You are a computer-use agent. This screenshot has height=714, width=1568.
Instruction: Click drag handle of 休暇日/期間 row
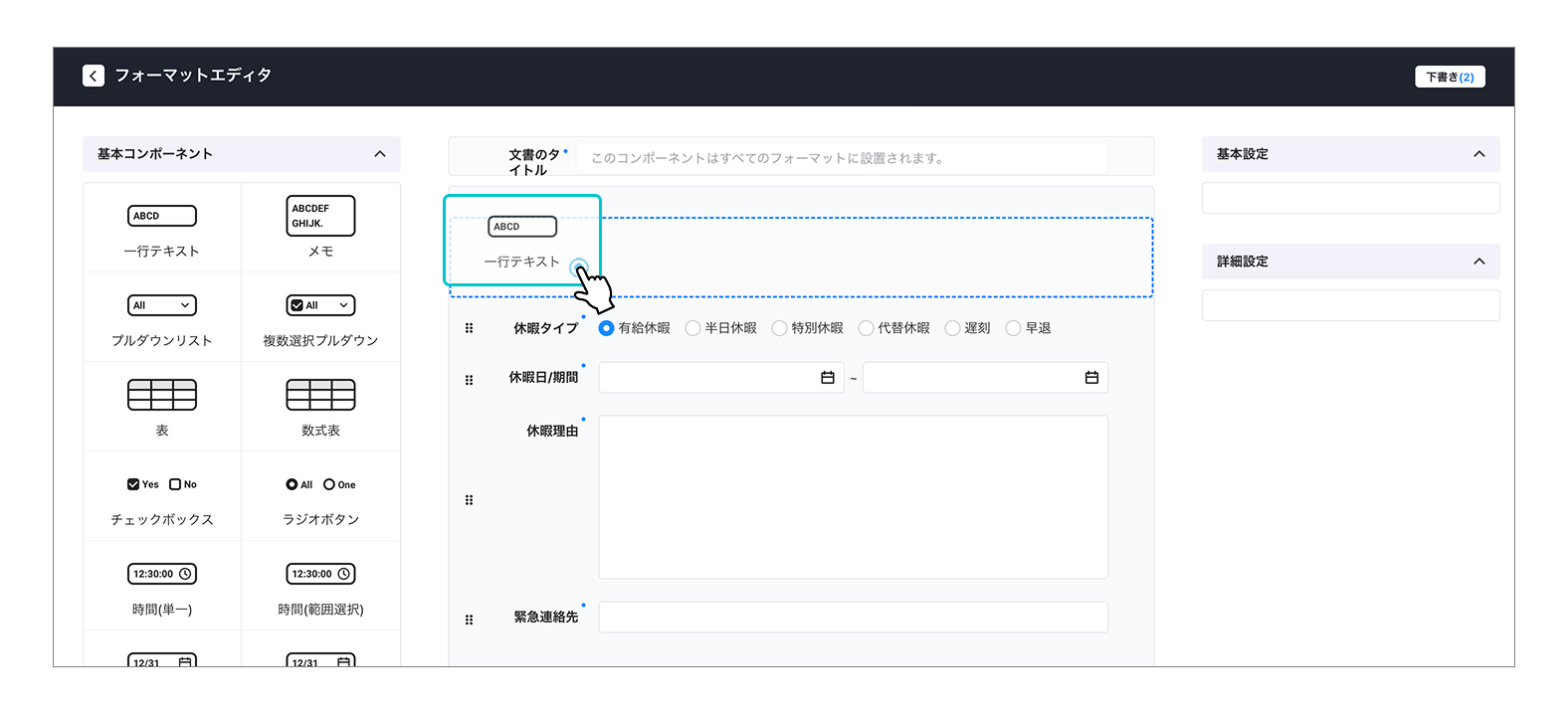pos(469,380)
